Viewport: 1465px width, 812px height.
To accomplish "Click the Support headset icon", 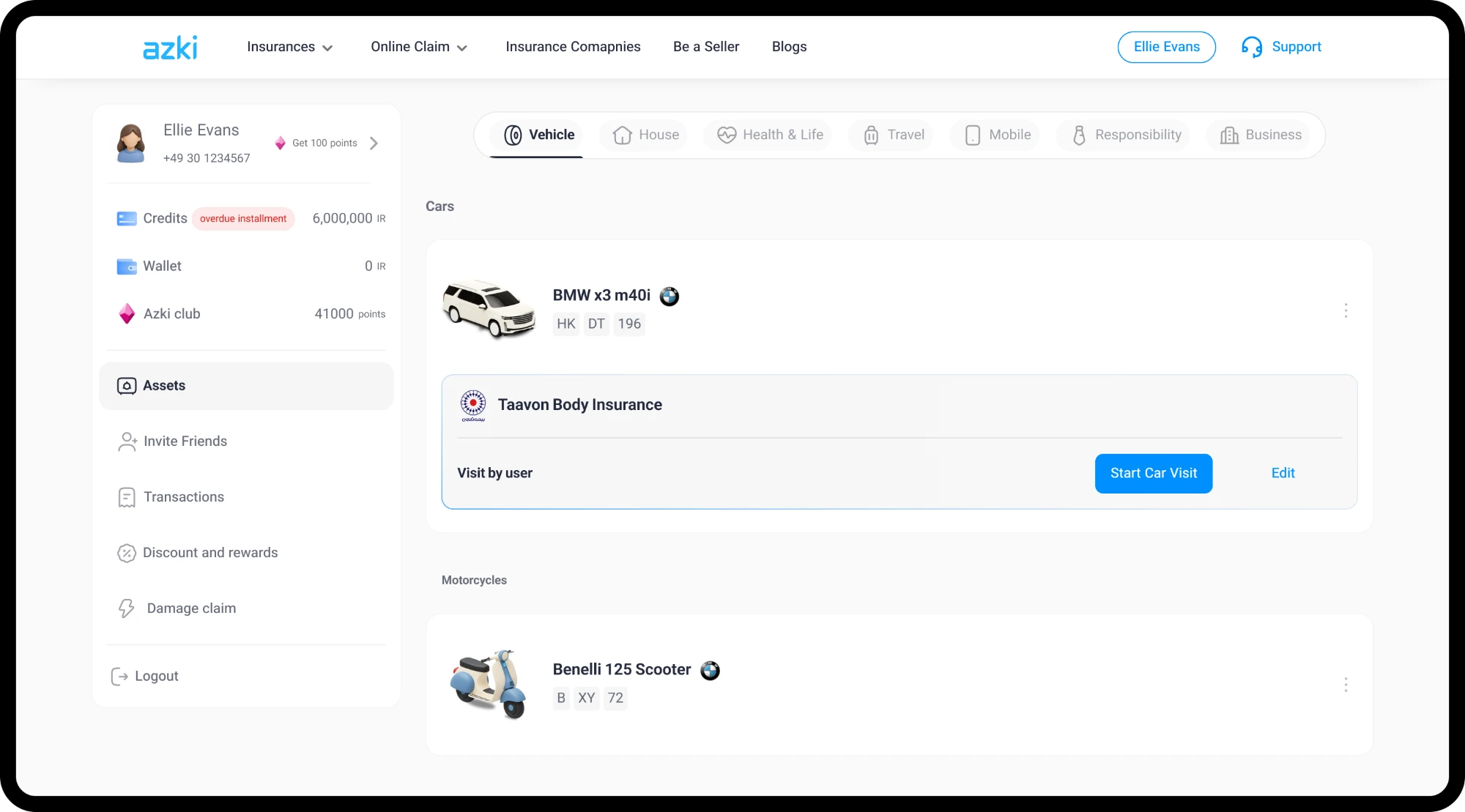I will [x=1252, y=47].
